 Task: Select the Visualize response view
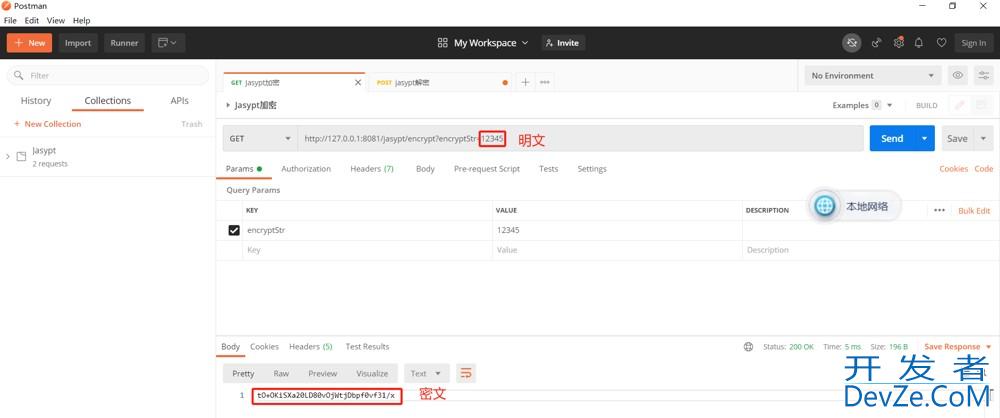tap(372, 373)
